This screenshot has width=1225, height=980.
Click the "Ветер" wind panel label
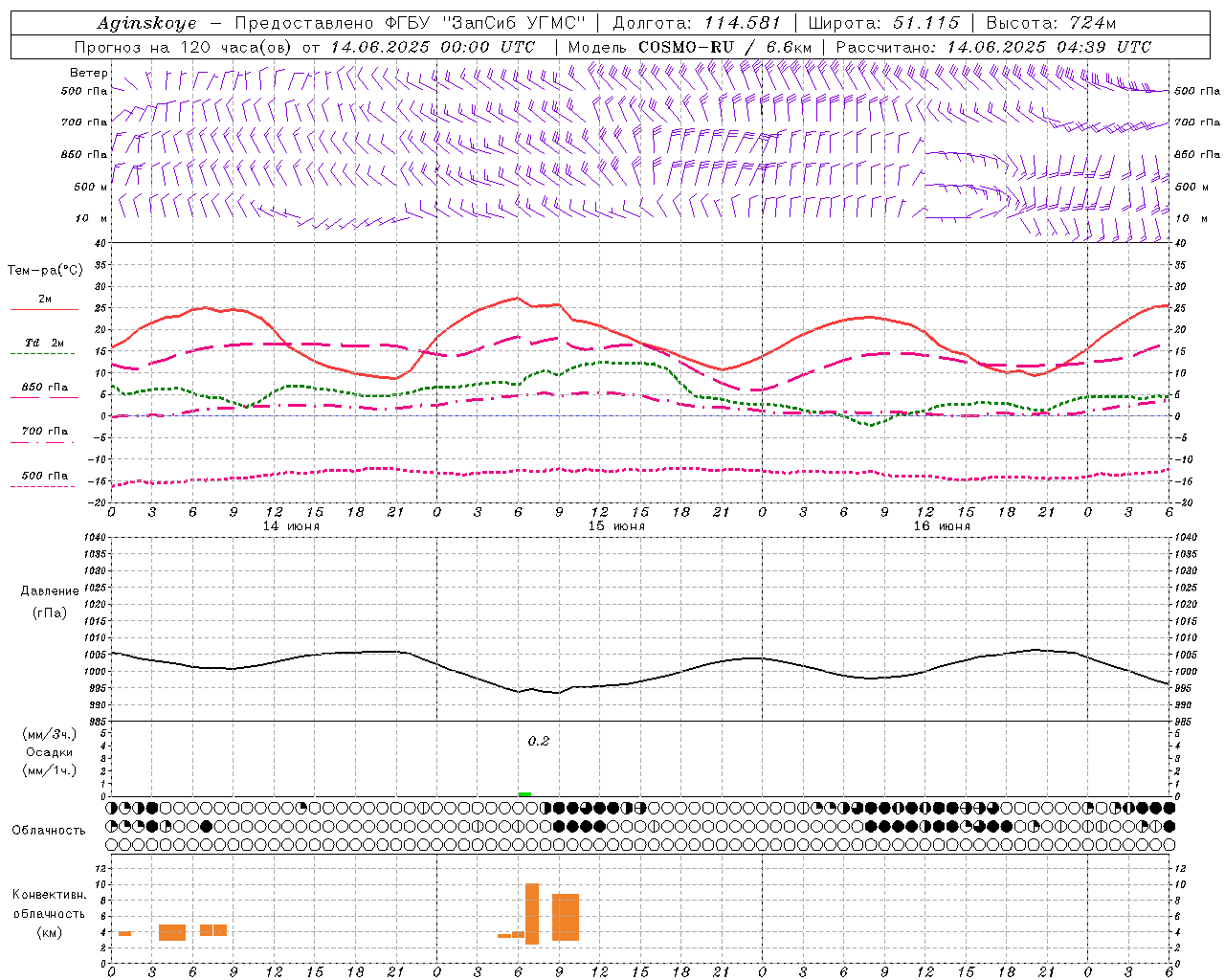[89, 73]
